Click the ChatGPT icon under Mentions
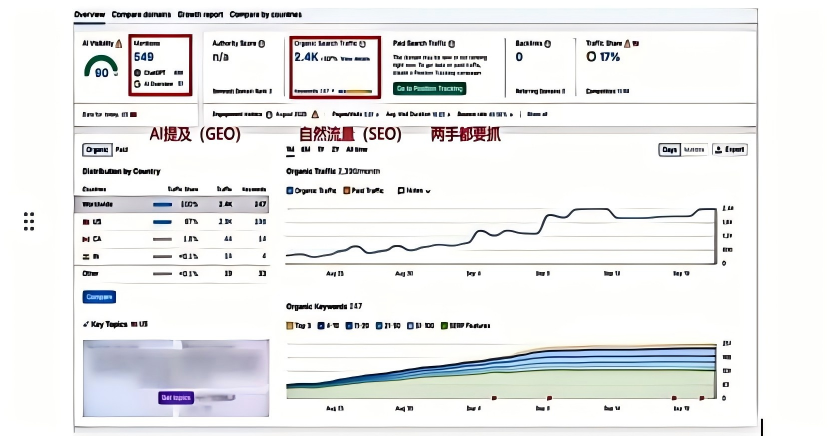 coord(138,73)
